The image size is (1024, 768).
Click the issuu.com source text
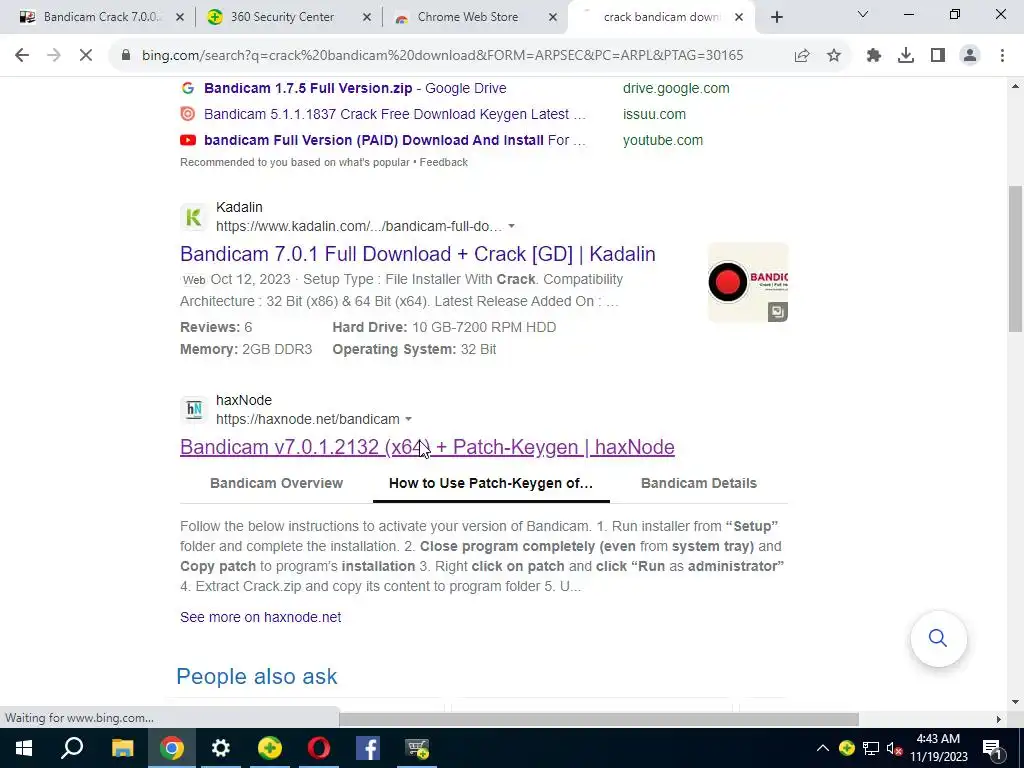[x=654, y=114]
